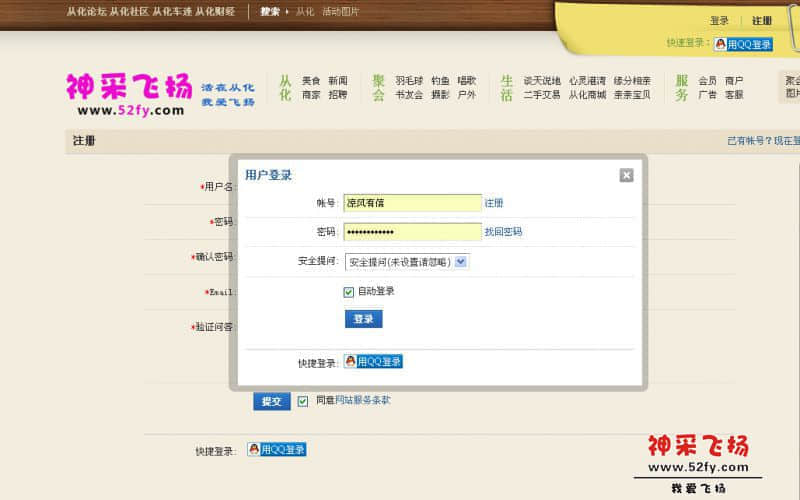The height and width of the screenshot is (500, 800).
Task: Open the 注册 link beside the 帐号 field
Action: click(x=493, y=203)
